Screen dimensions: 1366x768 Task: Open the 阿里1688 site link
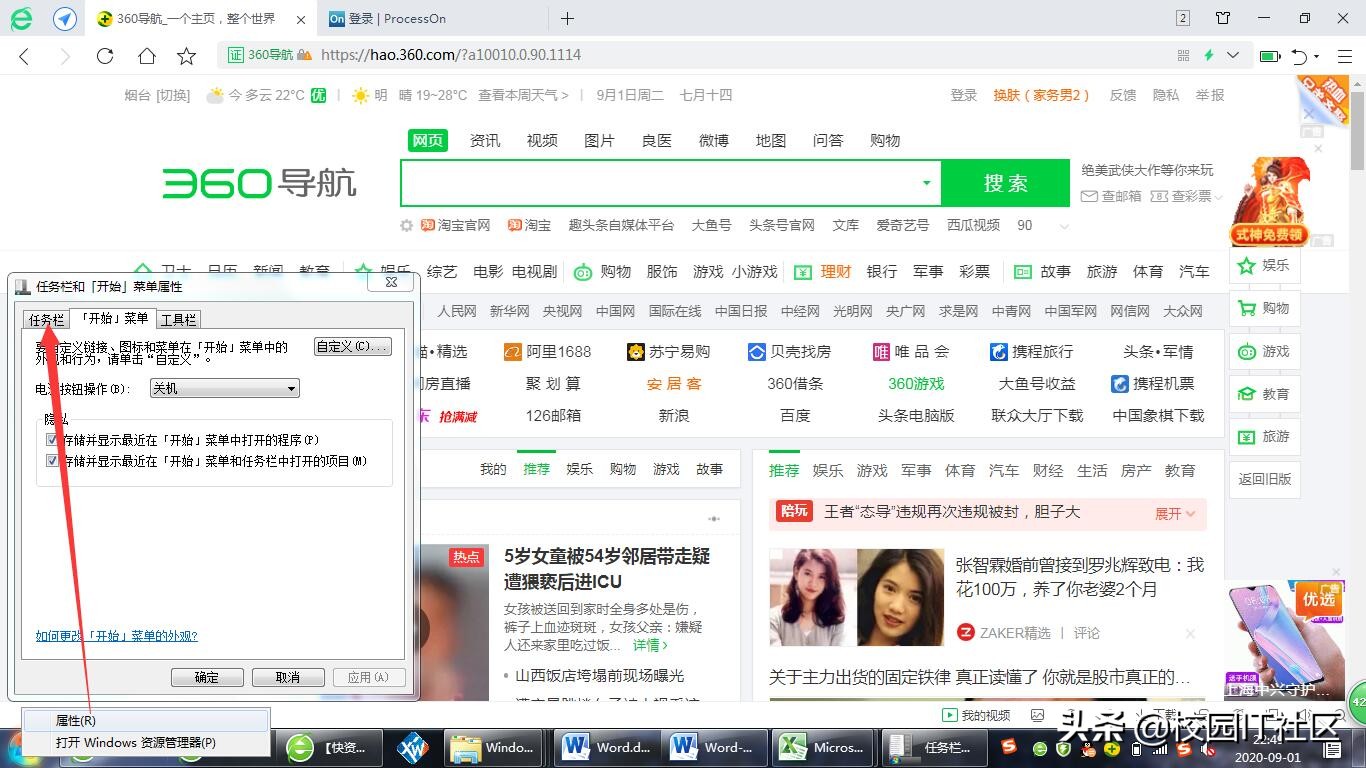[547, 352]
